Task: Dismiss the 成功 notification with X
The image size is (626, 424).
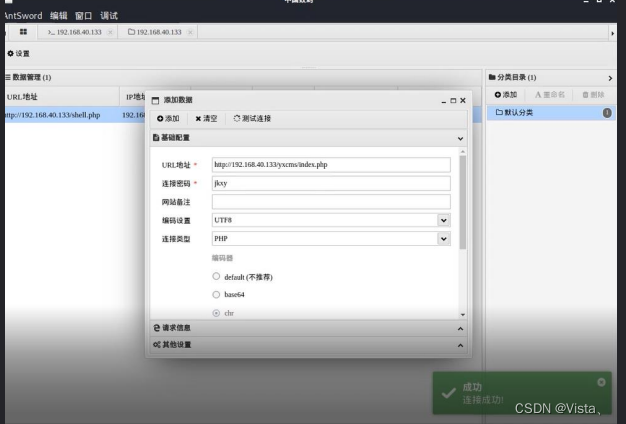Action: click(601, 382)
